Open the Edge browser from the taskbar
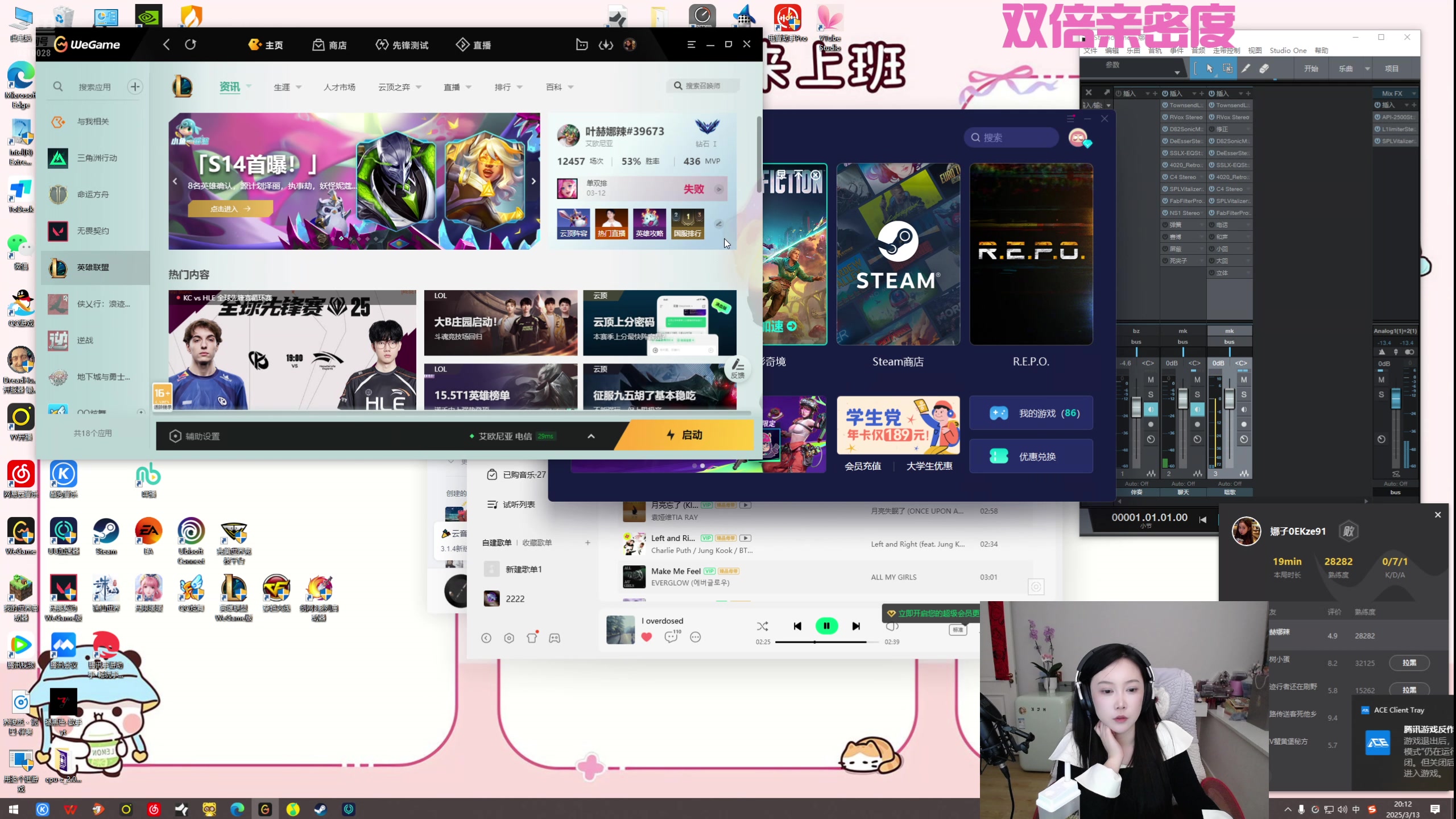The height and width of the screenshot is (819, 1456). pos(237,809)
